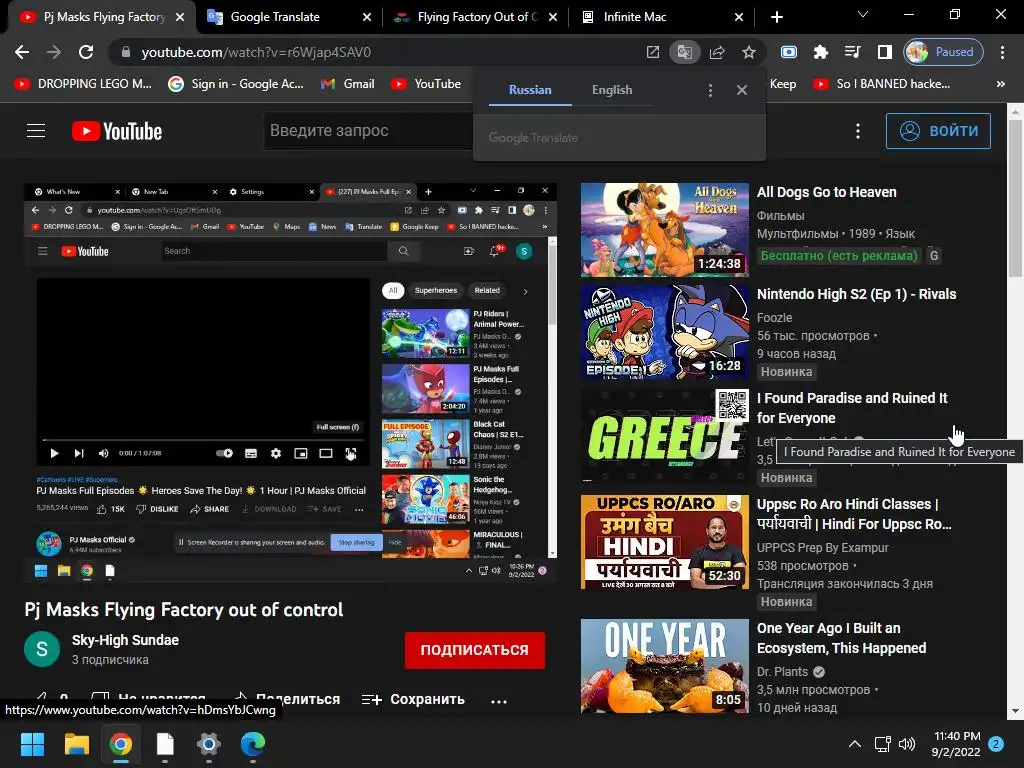Go to YouTube home via logo
The image size is (1024, 768).
[x=117, y=131]
